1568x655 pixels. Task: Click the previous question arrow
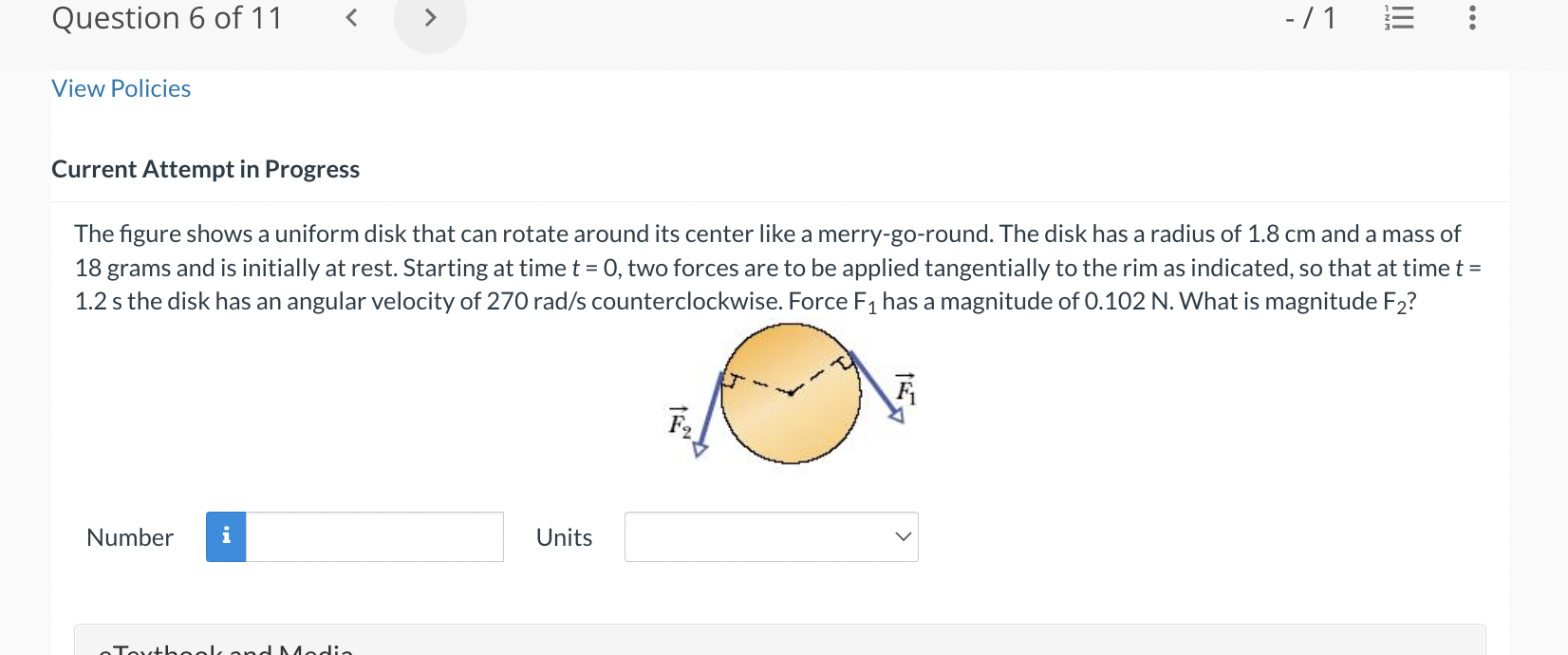(350, 17)
